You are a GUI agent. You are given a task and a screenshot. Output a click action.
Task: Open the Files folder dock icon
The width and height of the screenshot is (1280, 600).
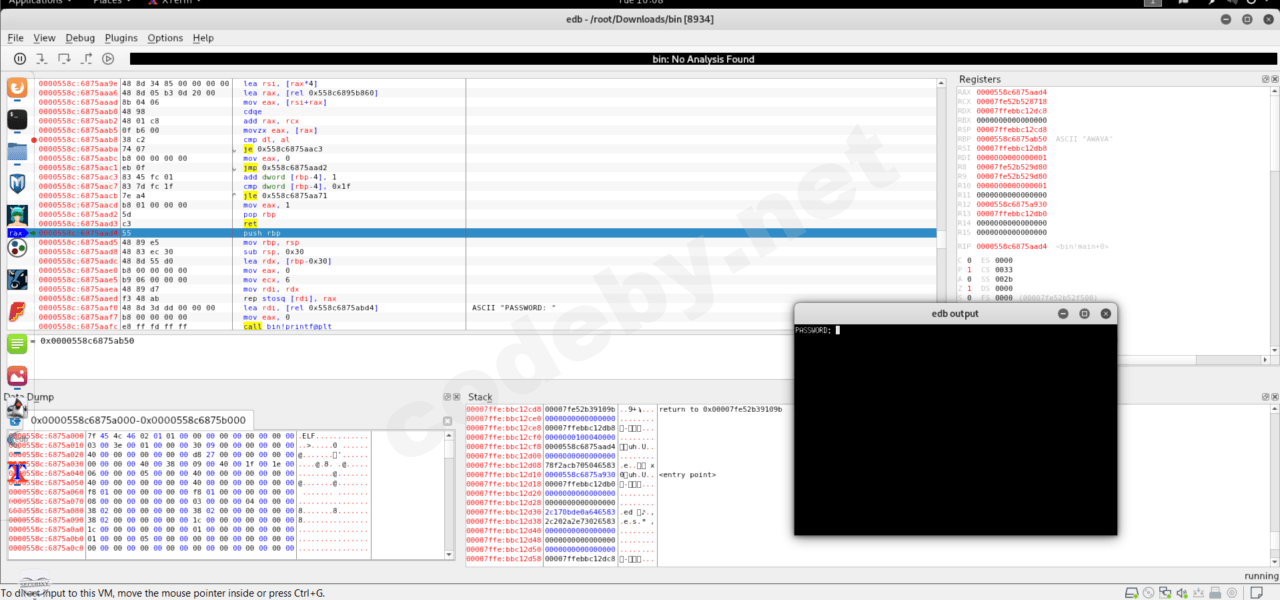coord(17,152)
